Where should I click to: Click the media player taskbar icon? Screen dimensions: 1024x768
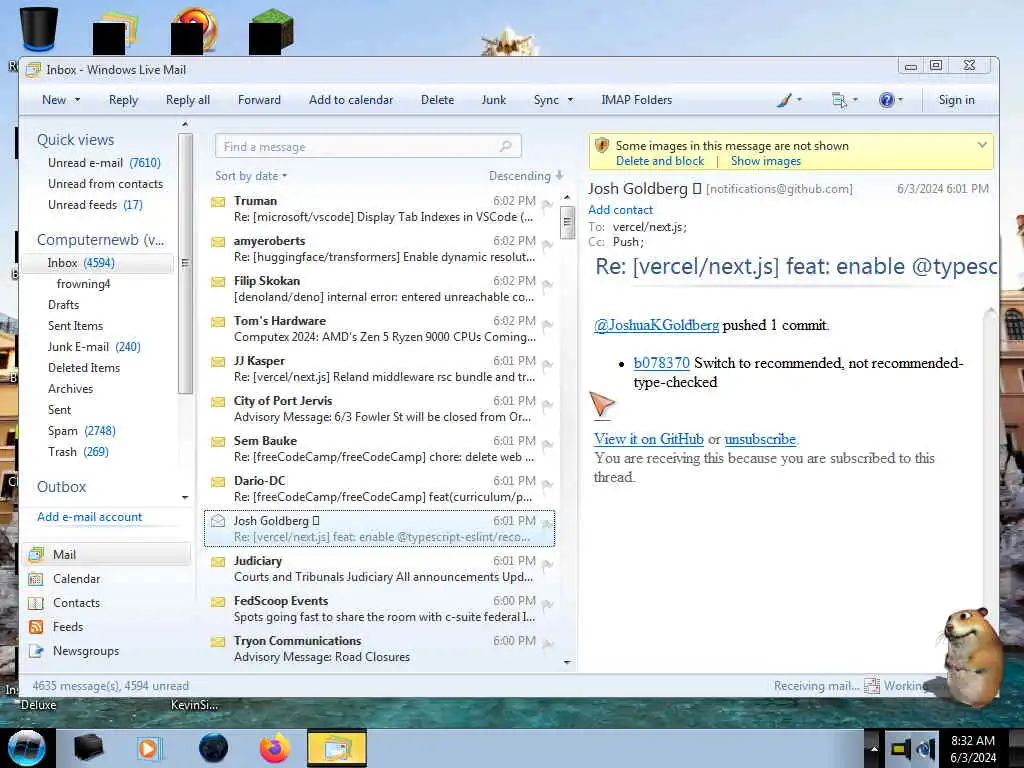point(149,748)
